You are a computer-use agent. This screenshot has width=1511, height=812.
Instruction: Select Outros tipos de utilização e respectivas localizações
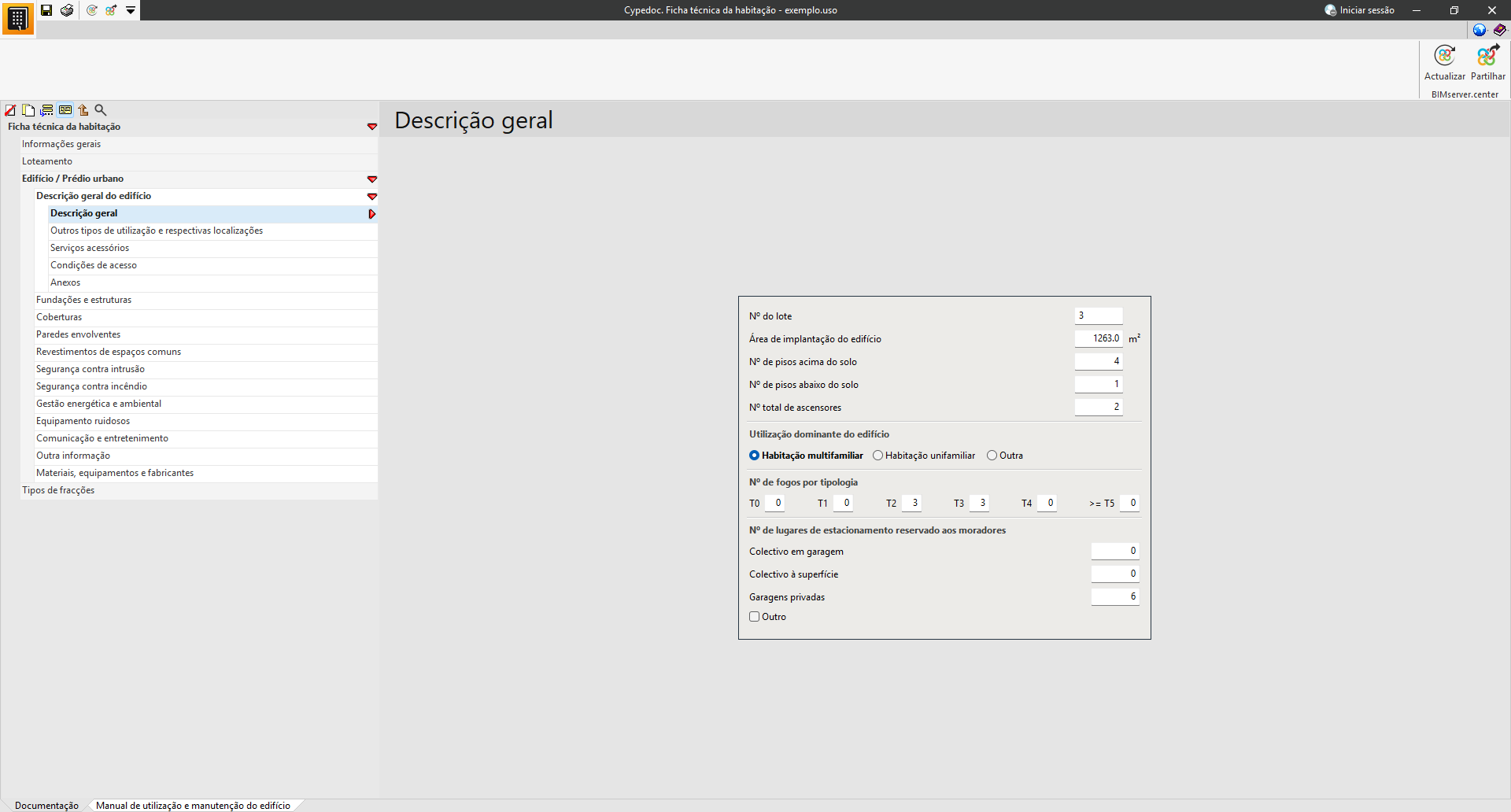(x=213, y=231)
